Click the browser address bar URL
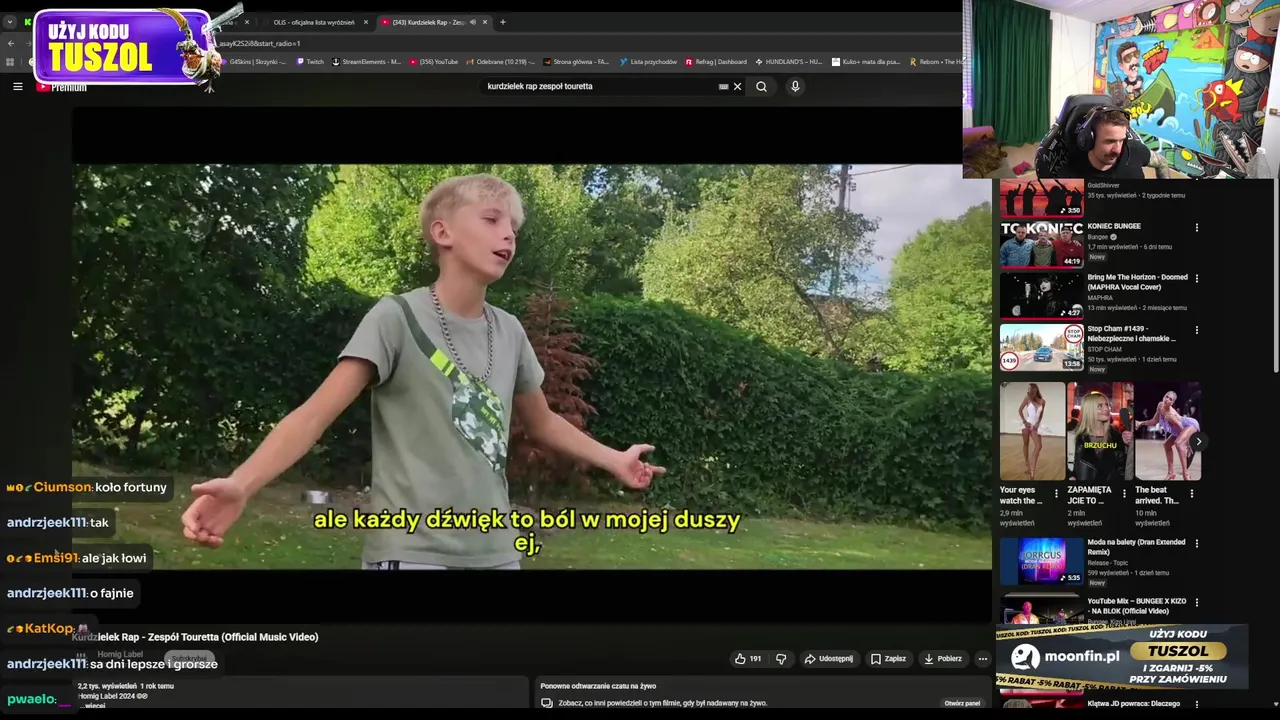This screenshot has height=720, width=1280. 260,43
